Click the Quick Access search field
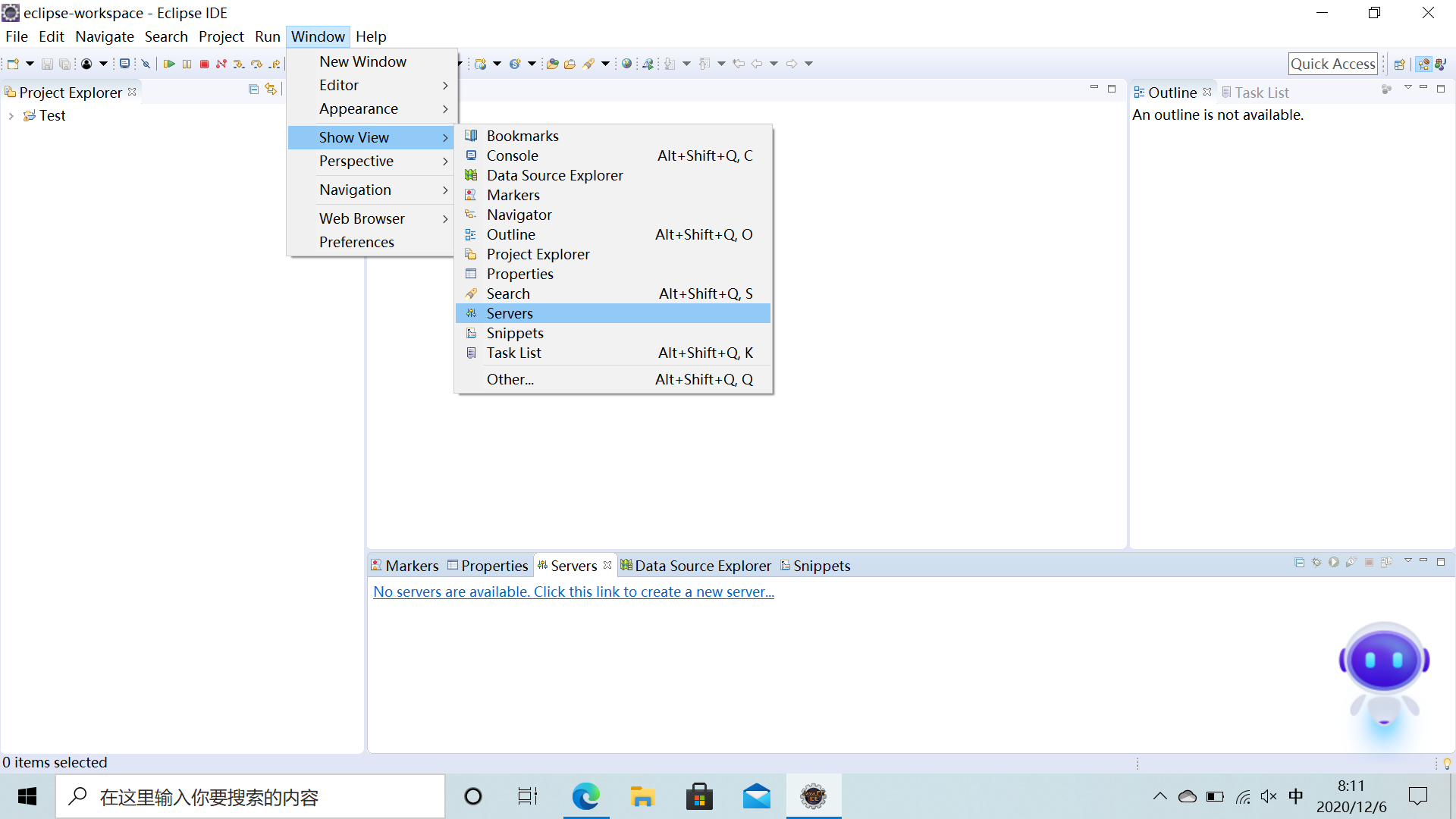Image resolution: width=1456 pixels, height=819 pixels. pos(1332,64)
